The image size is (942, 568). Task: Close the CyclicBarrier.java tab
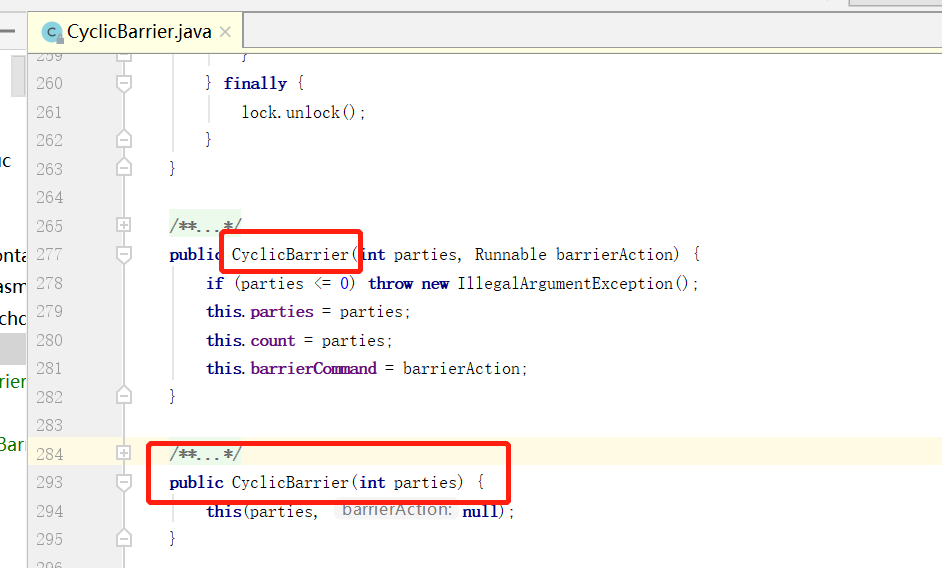225,32
